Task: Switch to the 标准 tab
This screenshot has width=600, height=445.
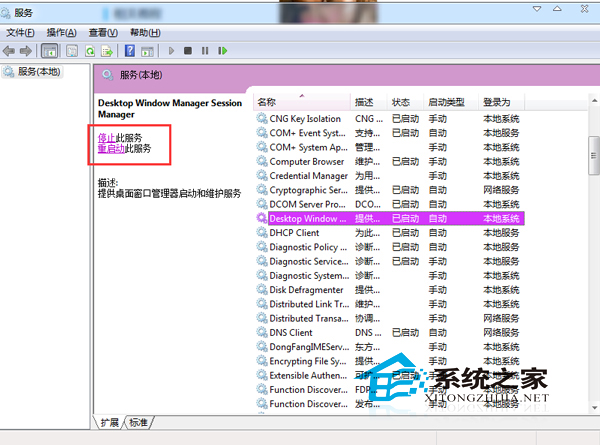Action: 139,422
